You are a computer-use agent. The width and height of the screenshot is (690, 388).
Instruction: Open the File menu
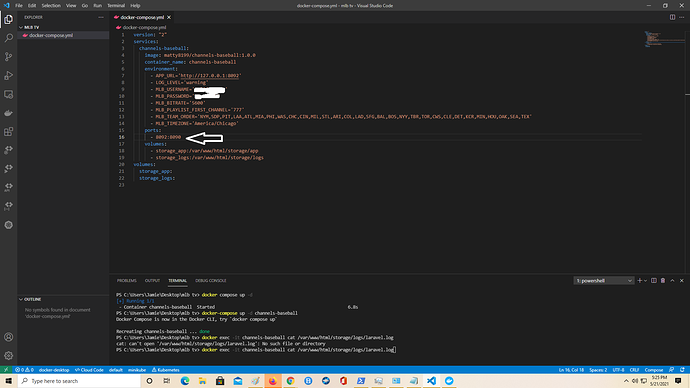pos(18,6)
